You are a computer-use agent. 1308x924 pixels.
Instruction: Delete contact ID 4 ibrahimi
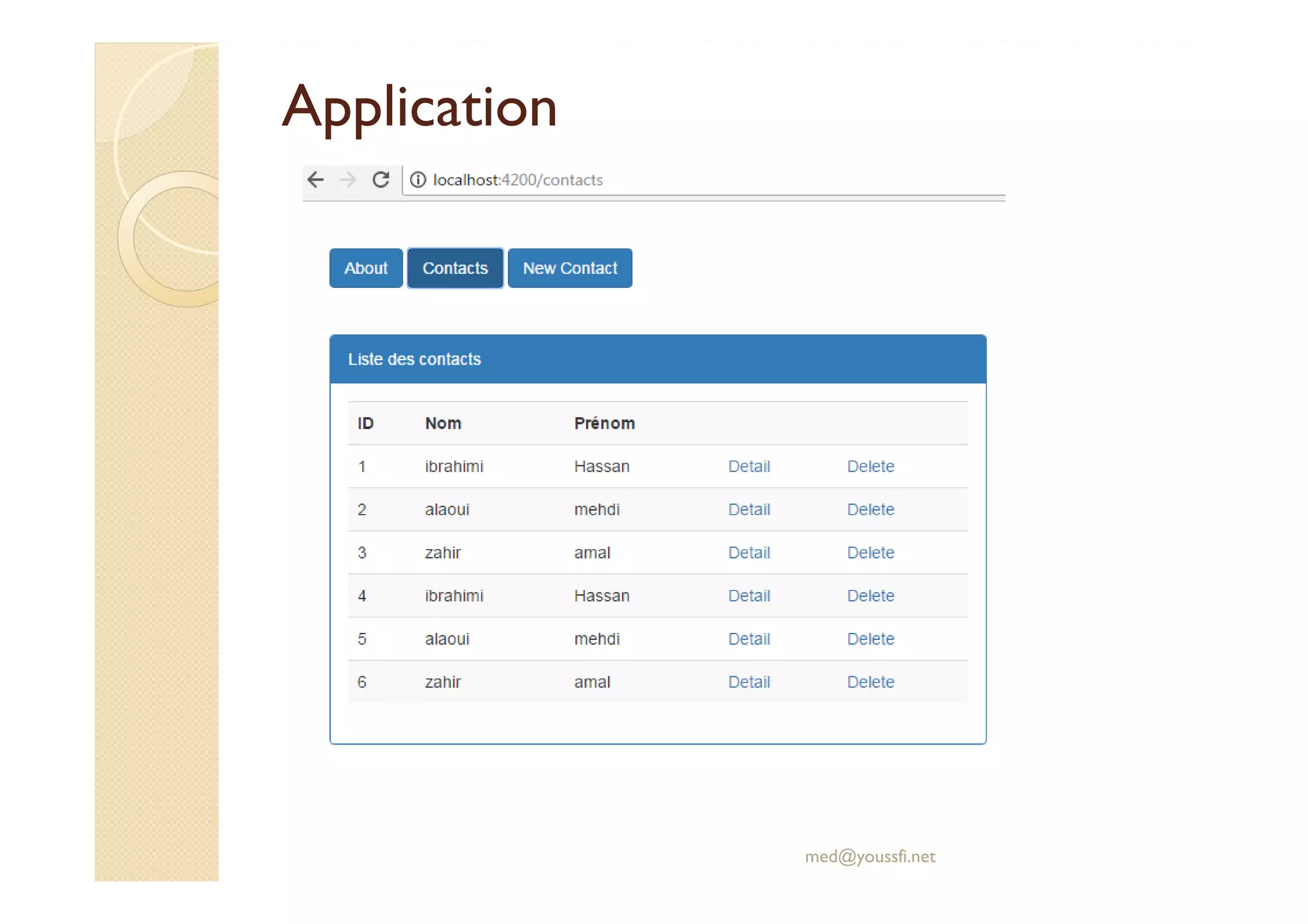(871, 596)
